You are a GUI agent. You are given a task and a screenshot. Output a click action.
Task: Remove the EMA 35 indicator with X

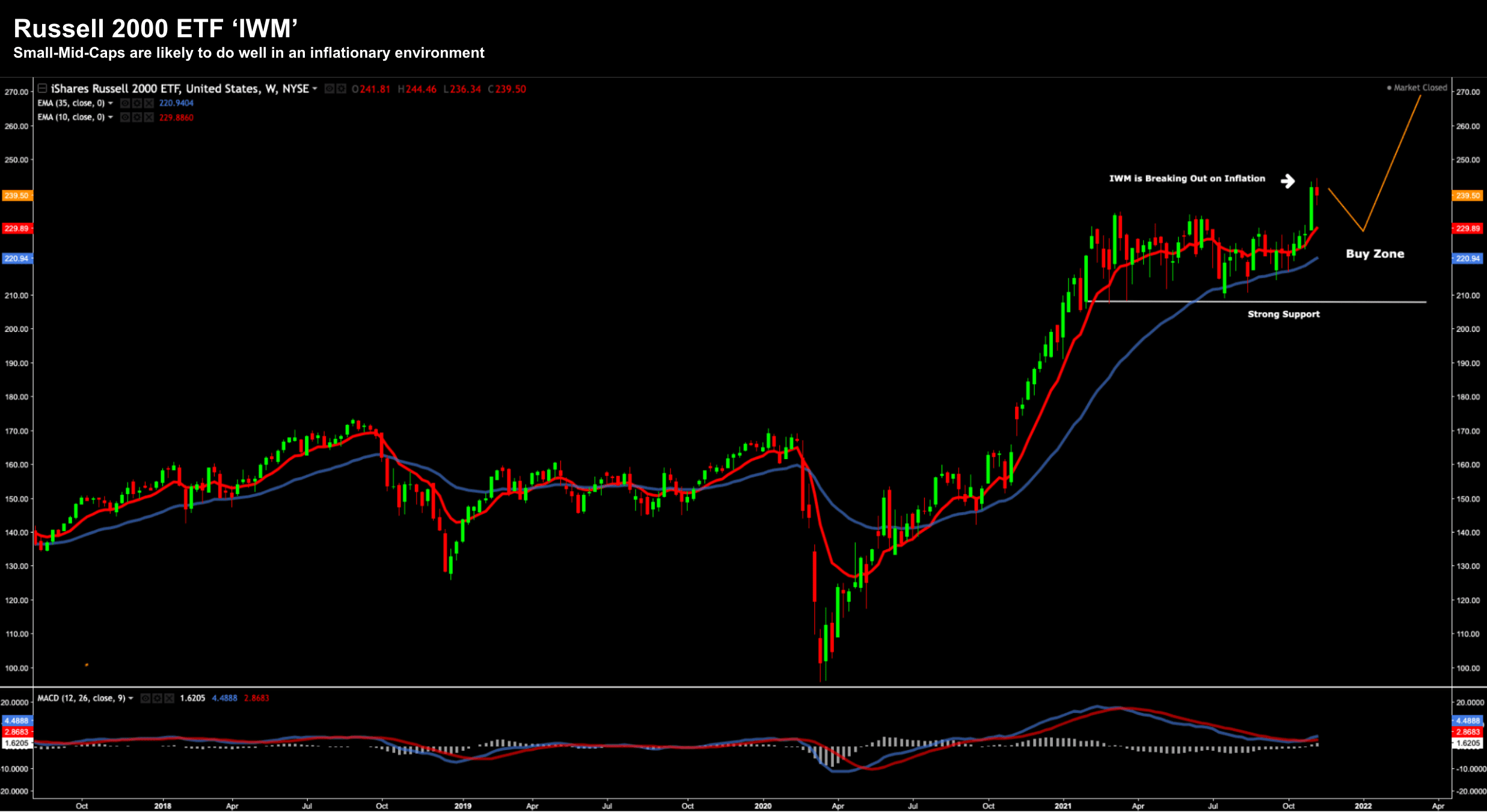click(149, 103)
